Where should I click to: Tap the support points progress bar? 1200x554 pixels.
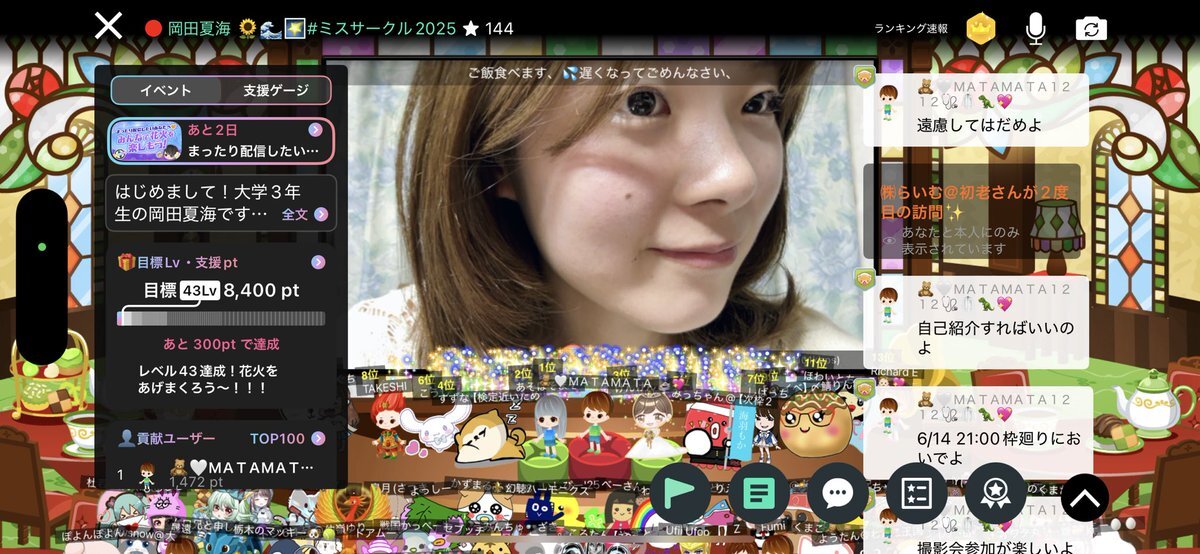point(221,318)
